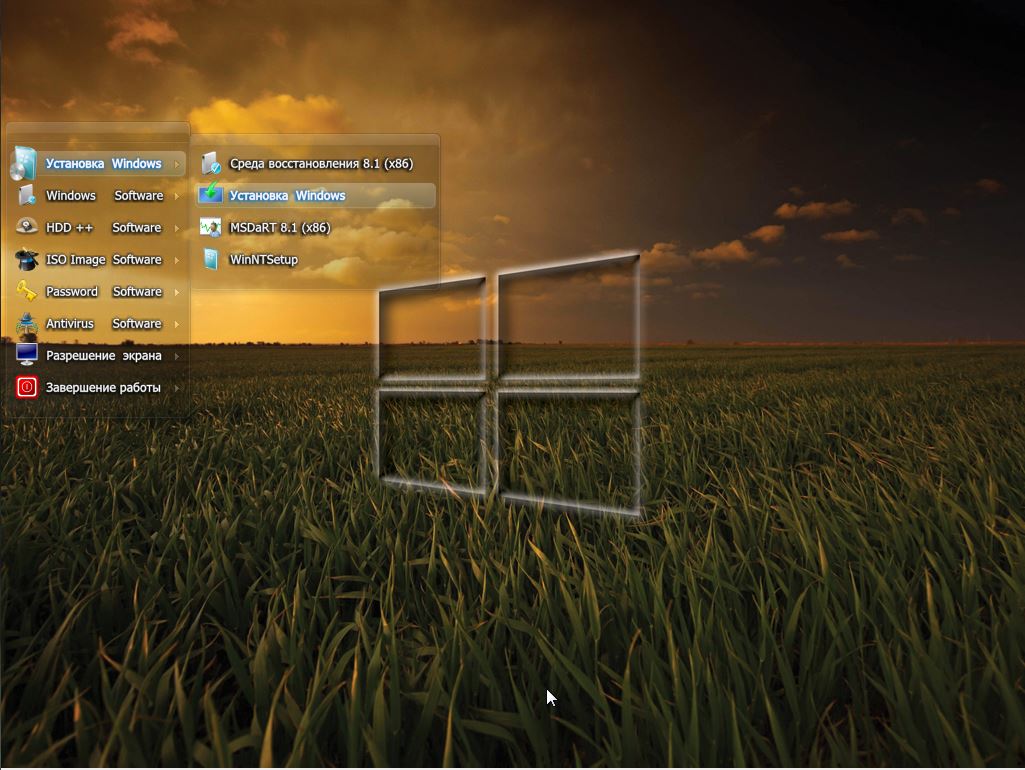
Task: Select highlighted Установка Windows submenu item
Action: click(x=315, y=195)
